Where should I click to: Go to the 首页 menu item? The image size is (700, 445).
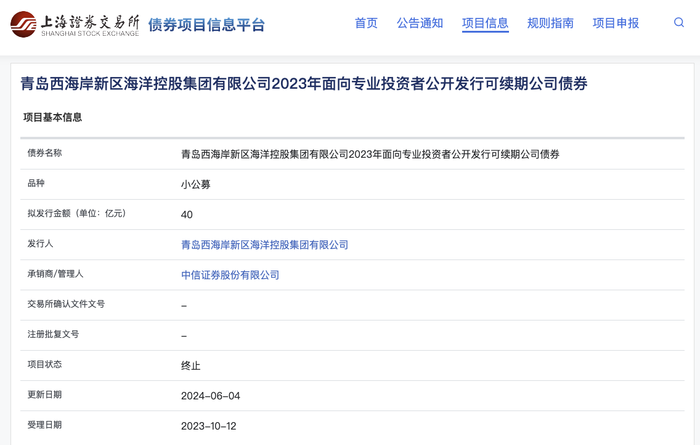[x=366, y=23]
